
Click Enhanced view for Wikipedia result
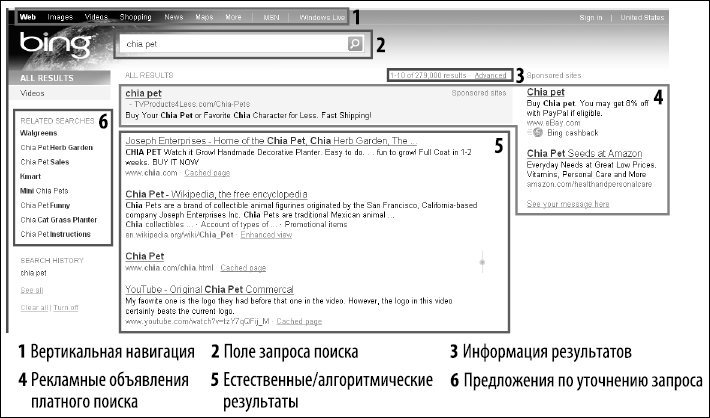click(266, 235)
